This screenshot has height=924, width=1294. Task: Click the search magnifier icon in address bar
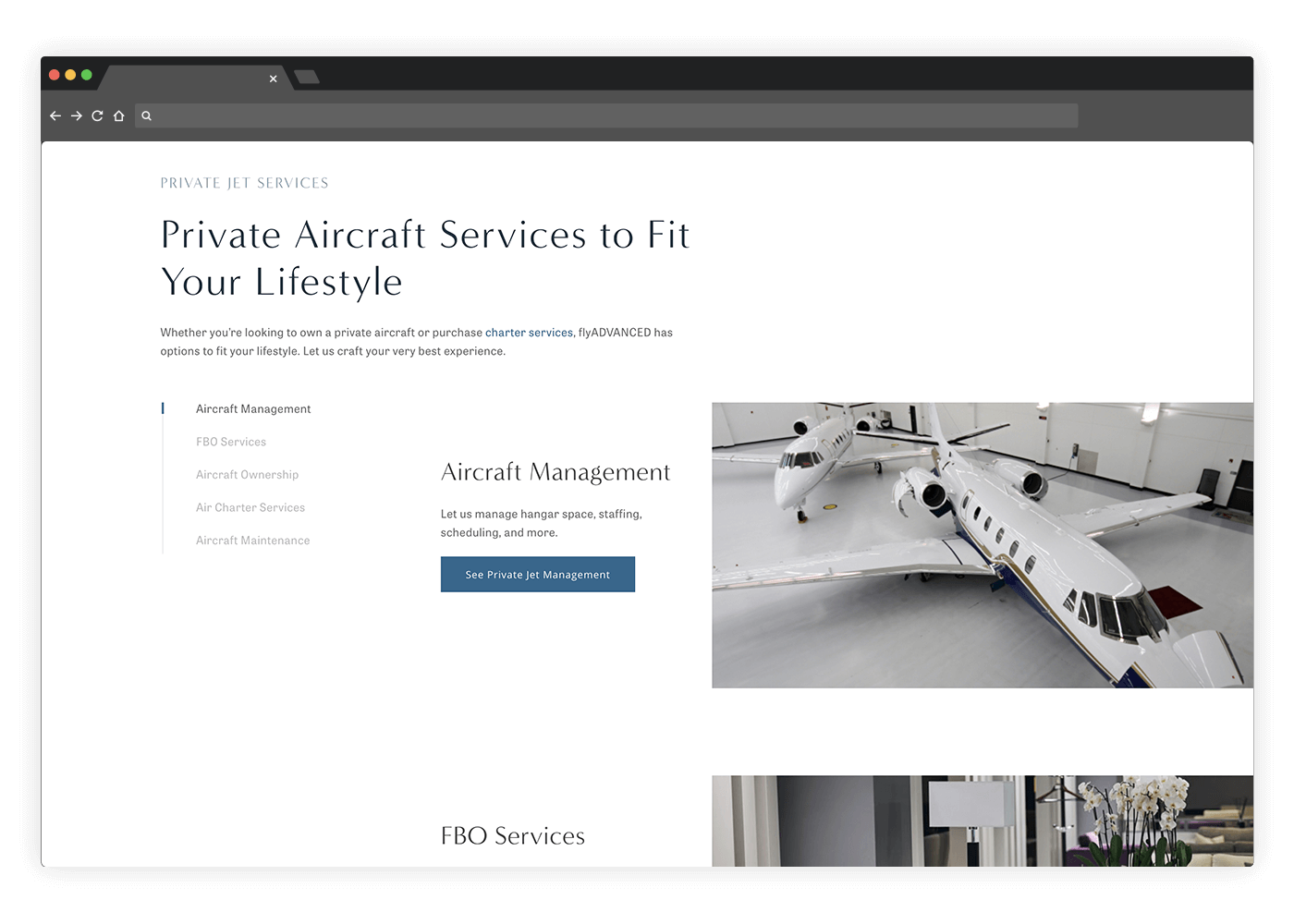[x=146, y=115]
